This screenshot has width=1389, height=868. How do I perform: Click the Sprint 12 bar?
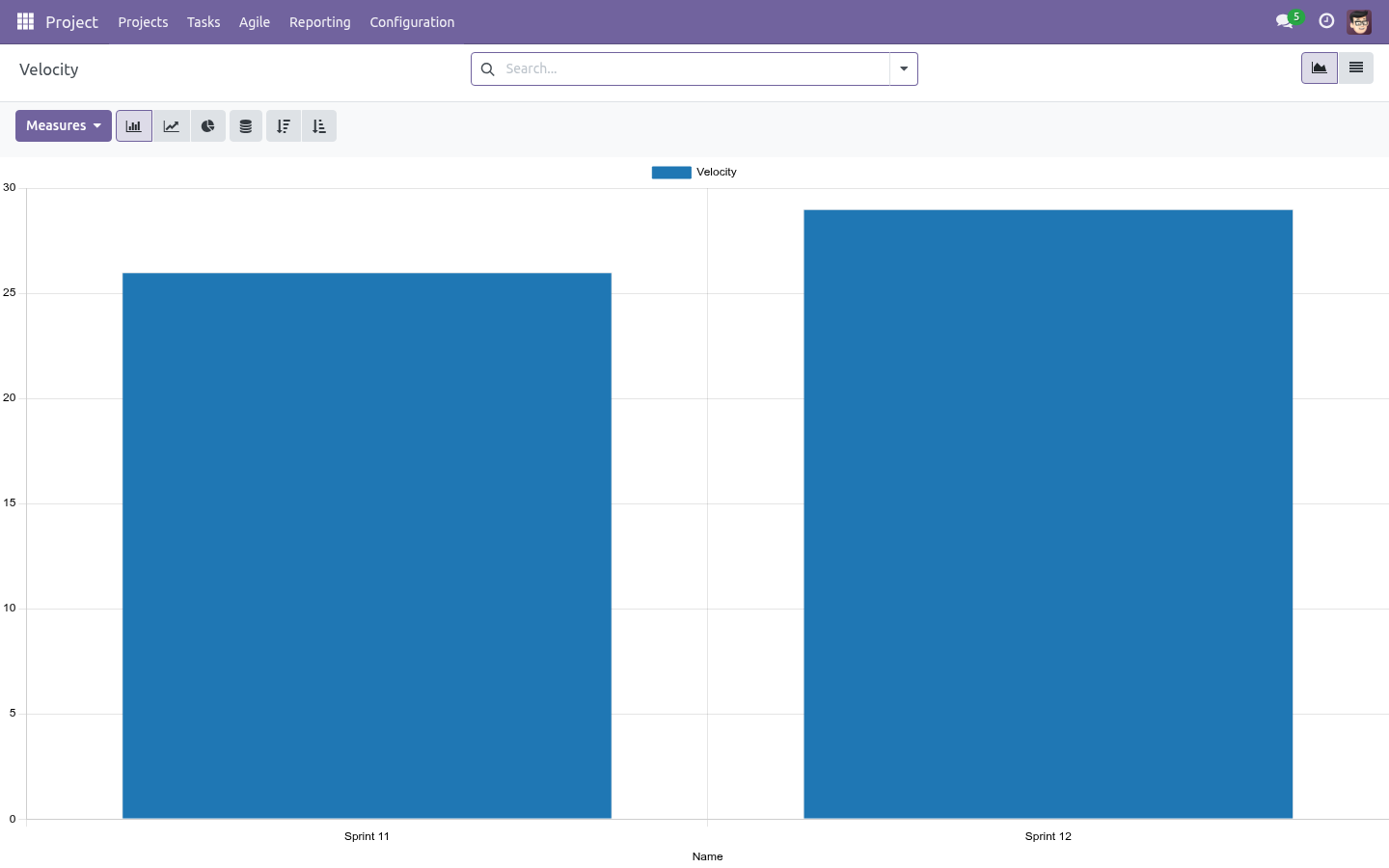click(x=1049, y=514)
